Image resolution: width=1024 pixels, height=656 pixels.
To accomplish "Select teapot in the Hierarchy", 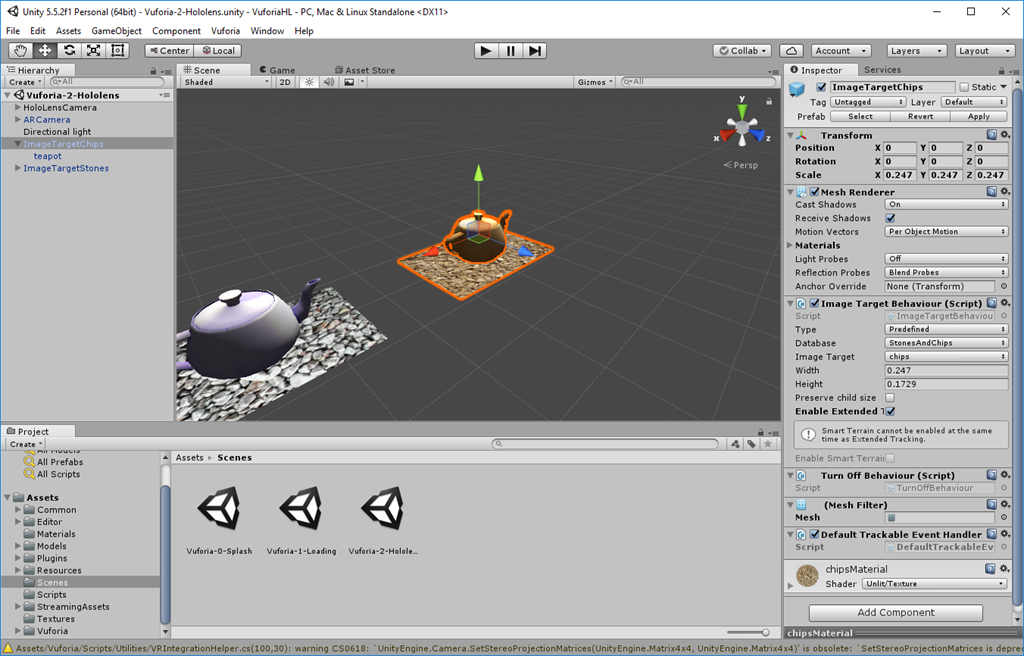I will click(x=48, y=156).
